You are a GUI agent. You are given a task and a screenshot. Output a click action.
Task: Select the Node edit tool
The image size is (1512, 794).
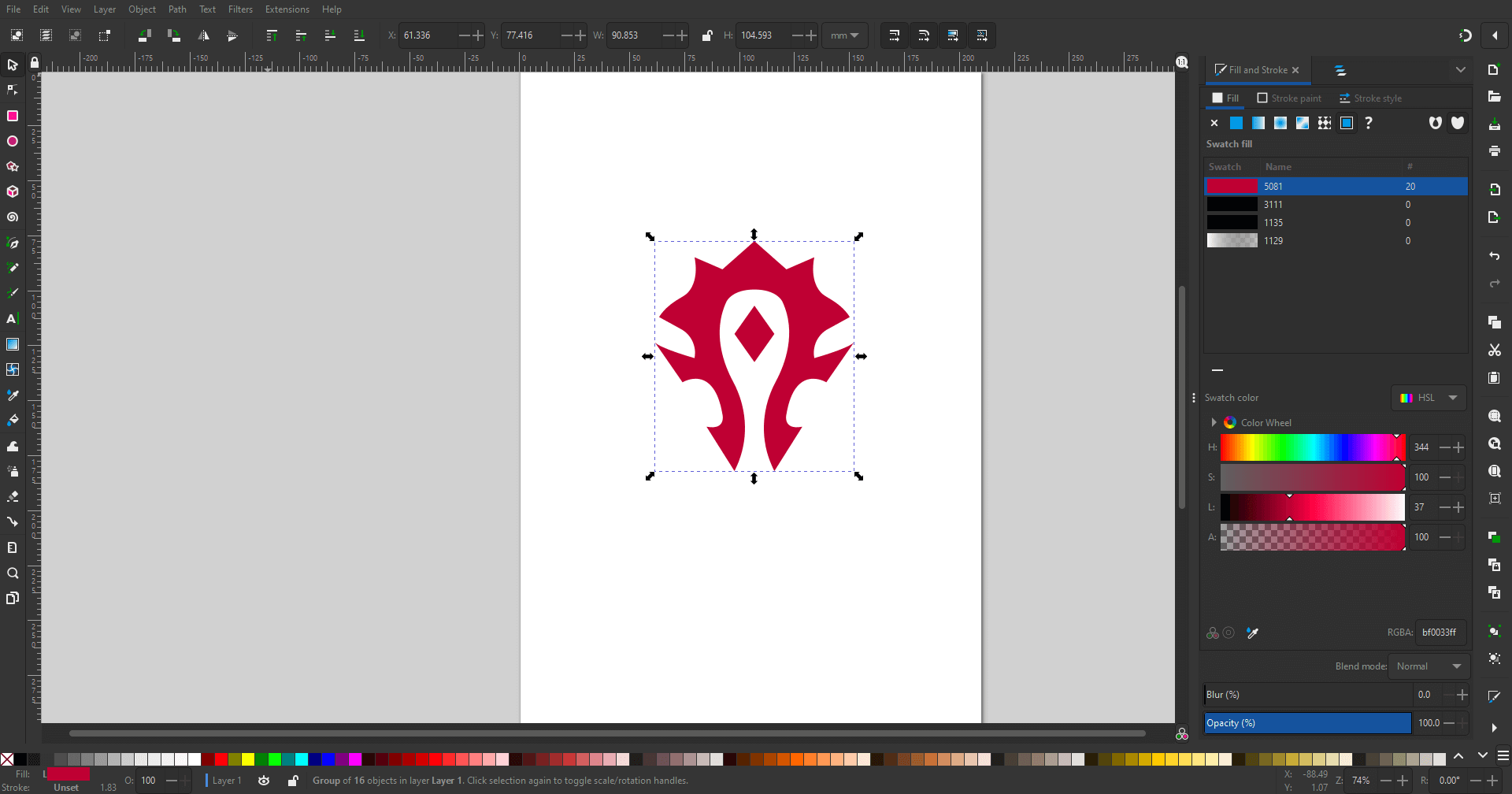tap(13, 90)
